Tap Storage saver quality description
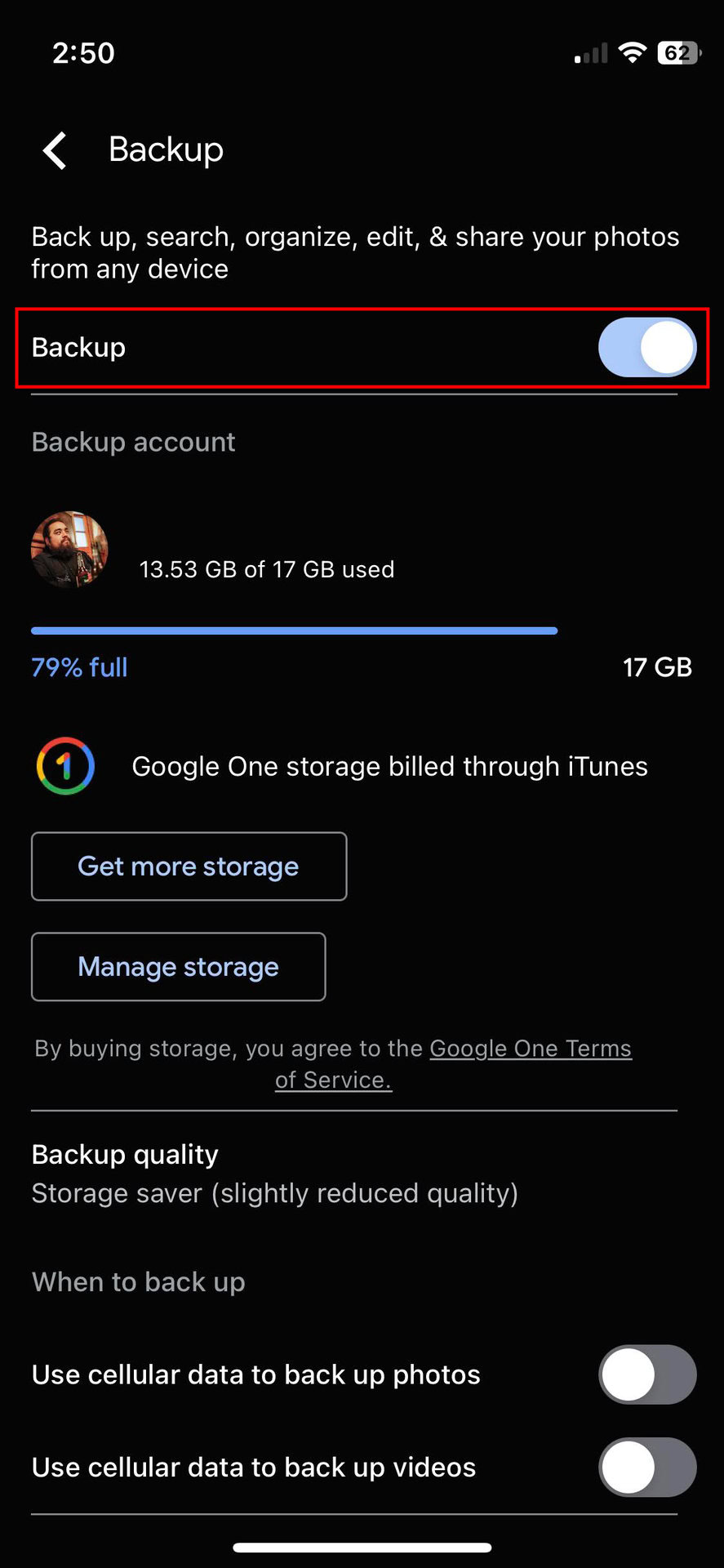 point(274,1194)
